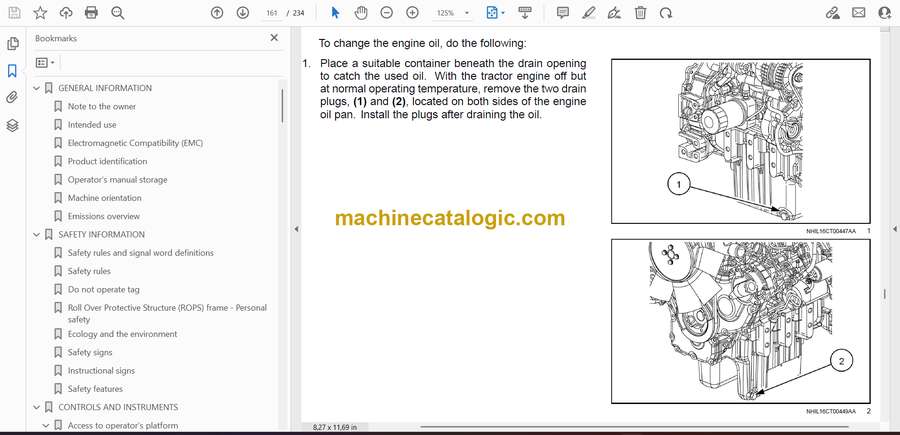Open the Safety features bookmark

pyautogui.click(x=95, y=389)
